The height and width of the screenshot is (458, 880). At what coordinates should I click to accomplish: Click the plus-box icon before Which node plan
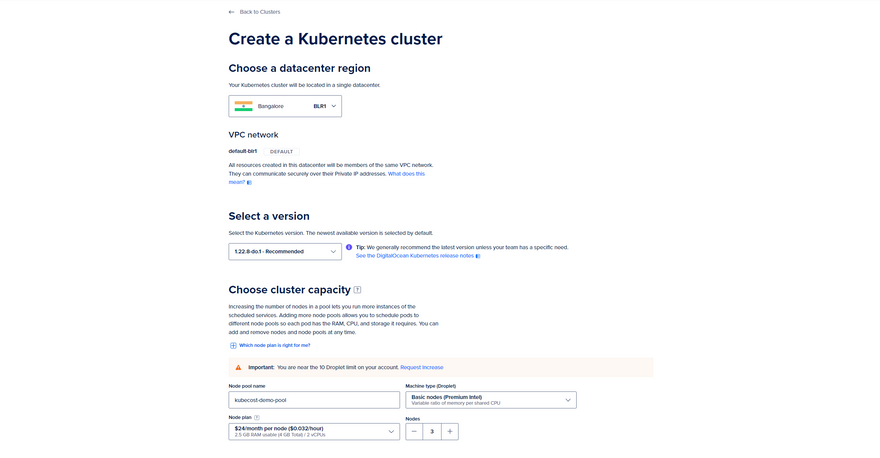[x=233, y=345]
